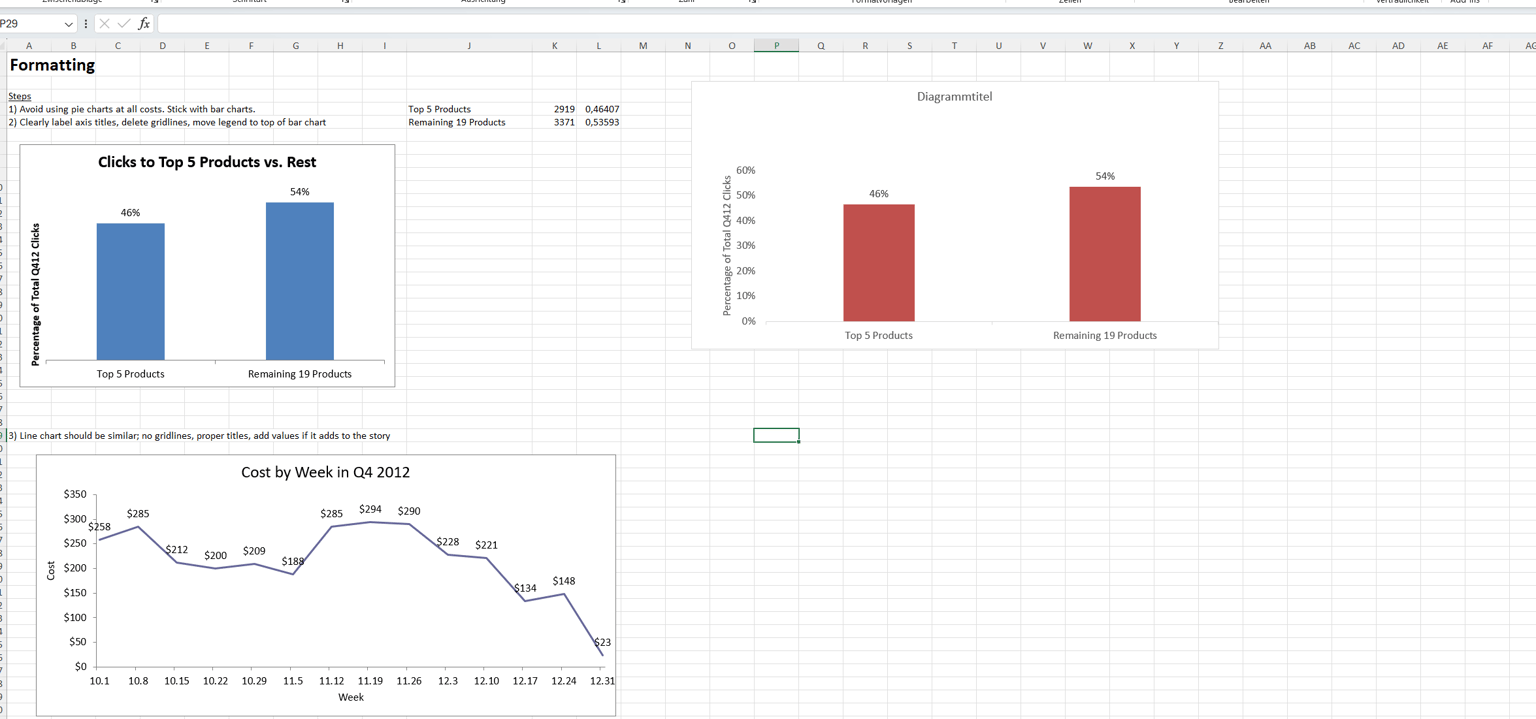Click the red 46% bar in right chart

click(879, 263)
